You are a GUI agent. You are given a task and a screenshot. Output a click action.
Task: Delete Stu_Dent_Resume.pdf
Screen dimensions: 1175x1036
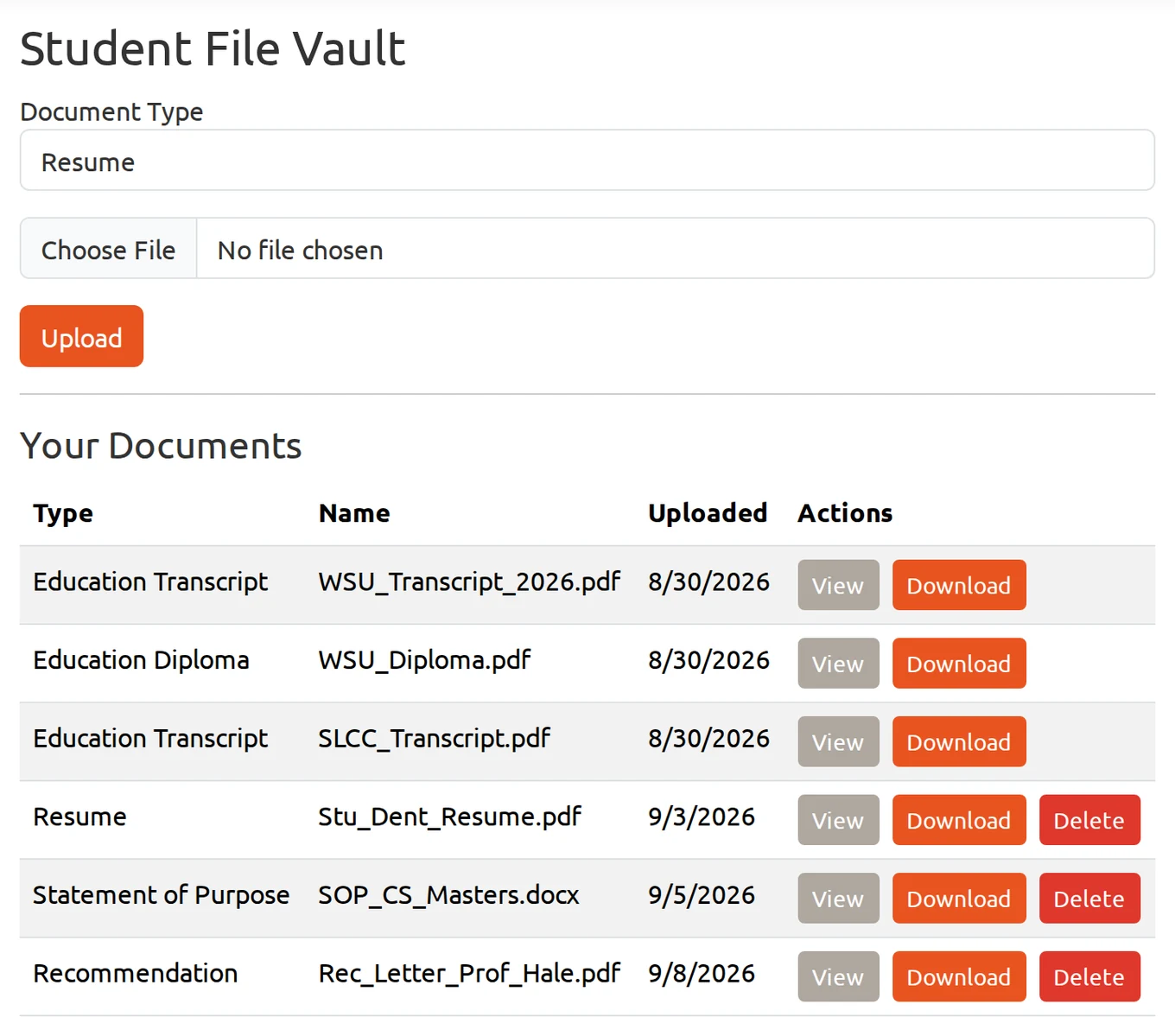coord(1089,820)
